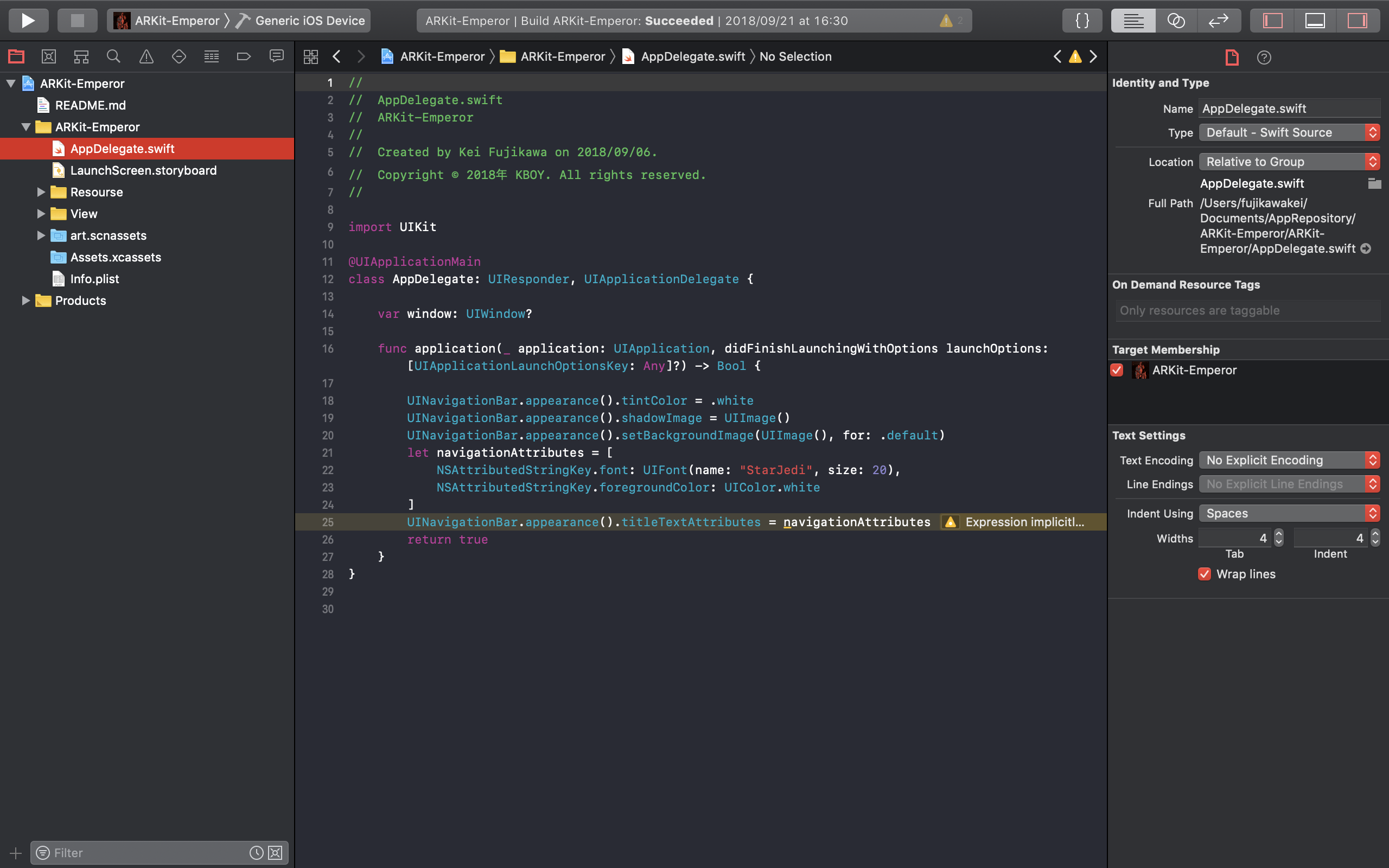The width and height of the screenshot is (1389, 868).
Task: Jump to previous issue arrow
Action: point(1057,56)
